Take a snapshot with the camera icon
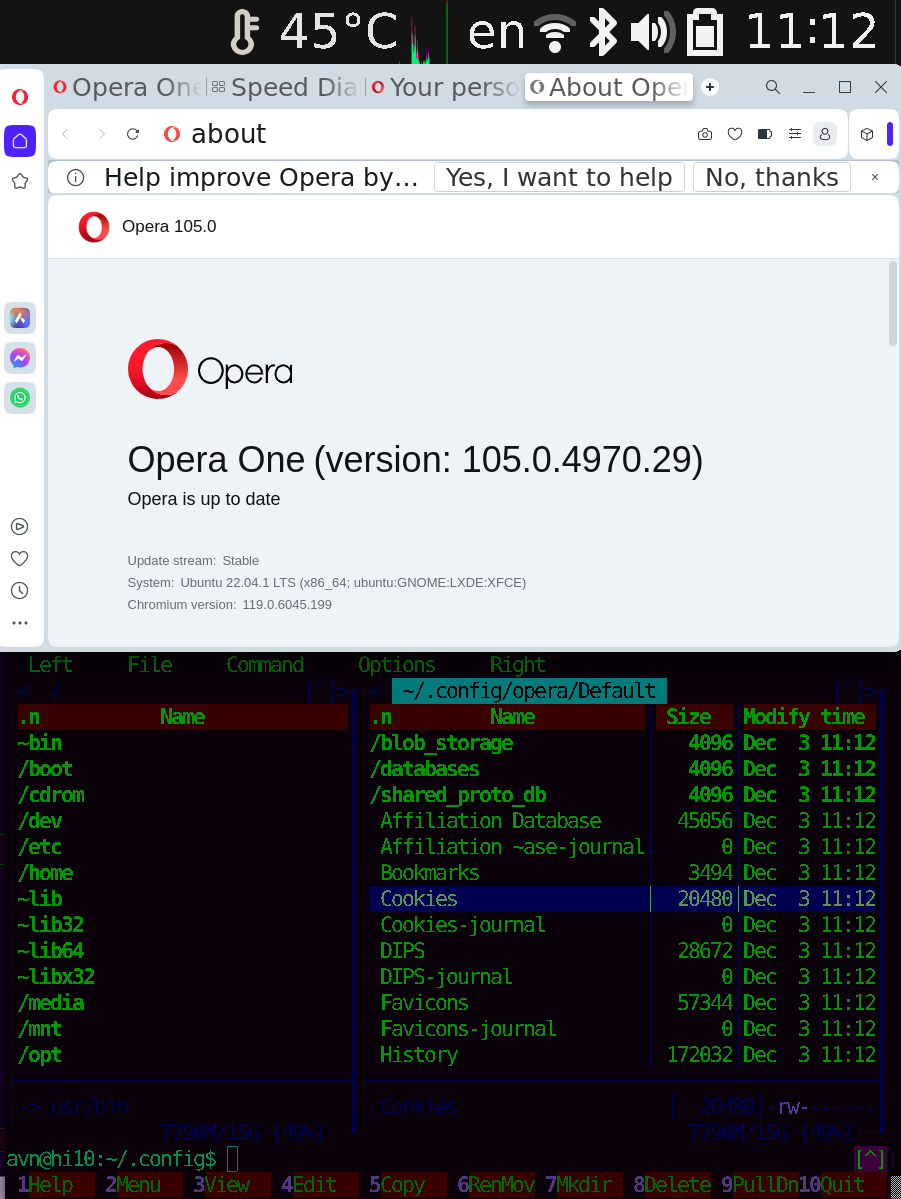The image size is (901, 1199). (x=705, y=135)
